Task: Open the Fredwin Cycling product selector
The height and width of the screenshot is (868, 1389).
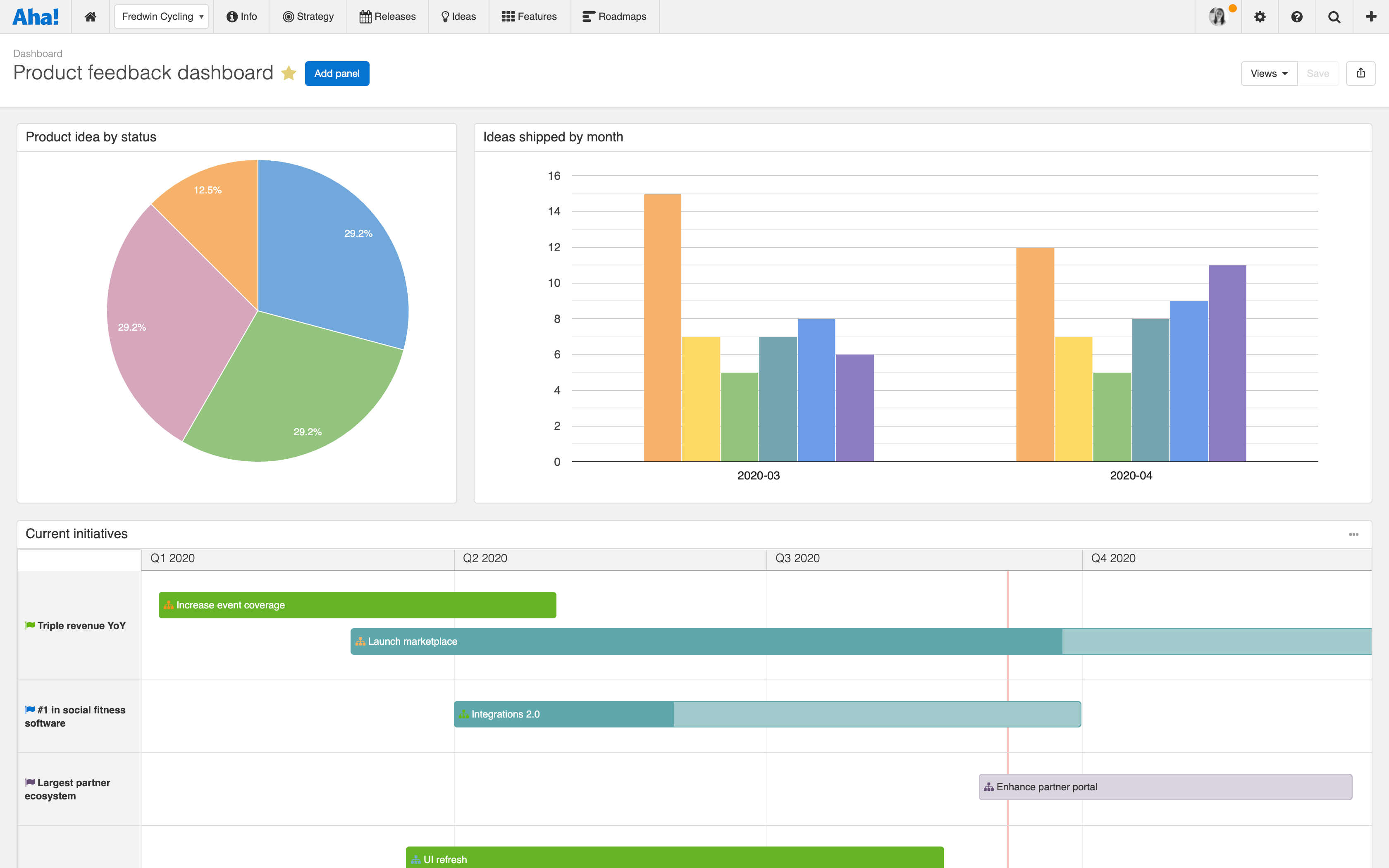Action: coord(161,16)
